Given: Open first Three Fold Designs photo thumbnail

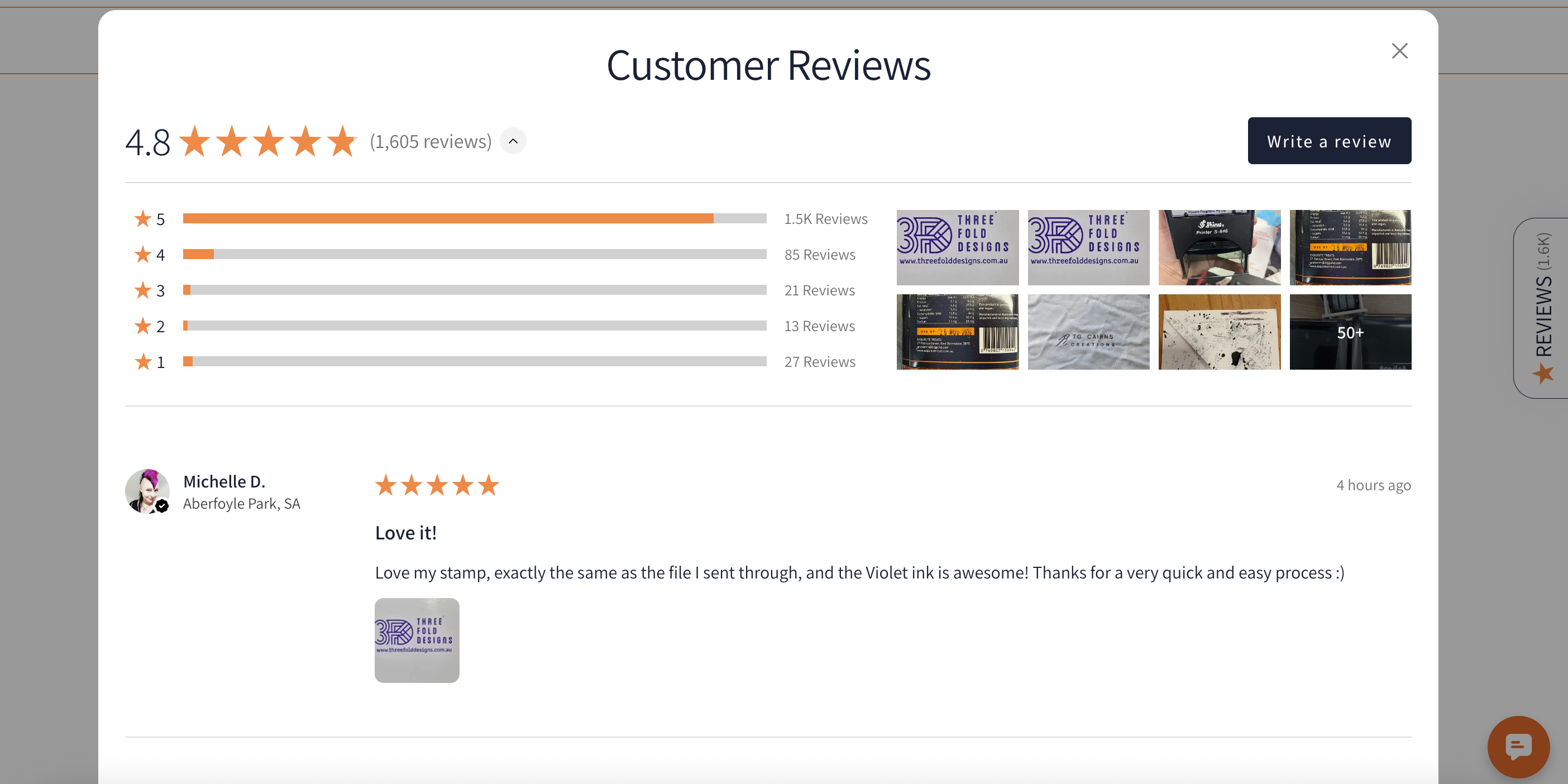Looking at the screenshot, I should (957, 248).
